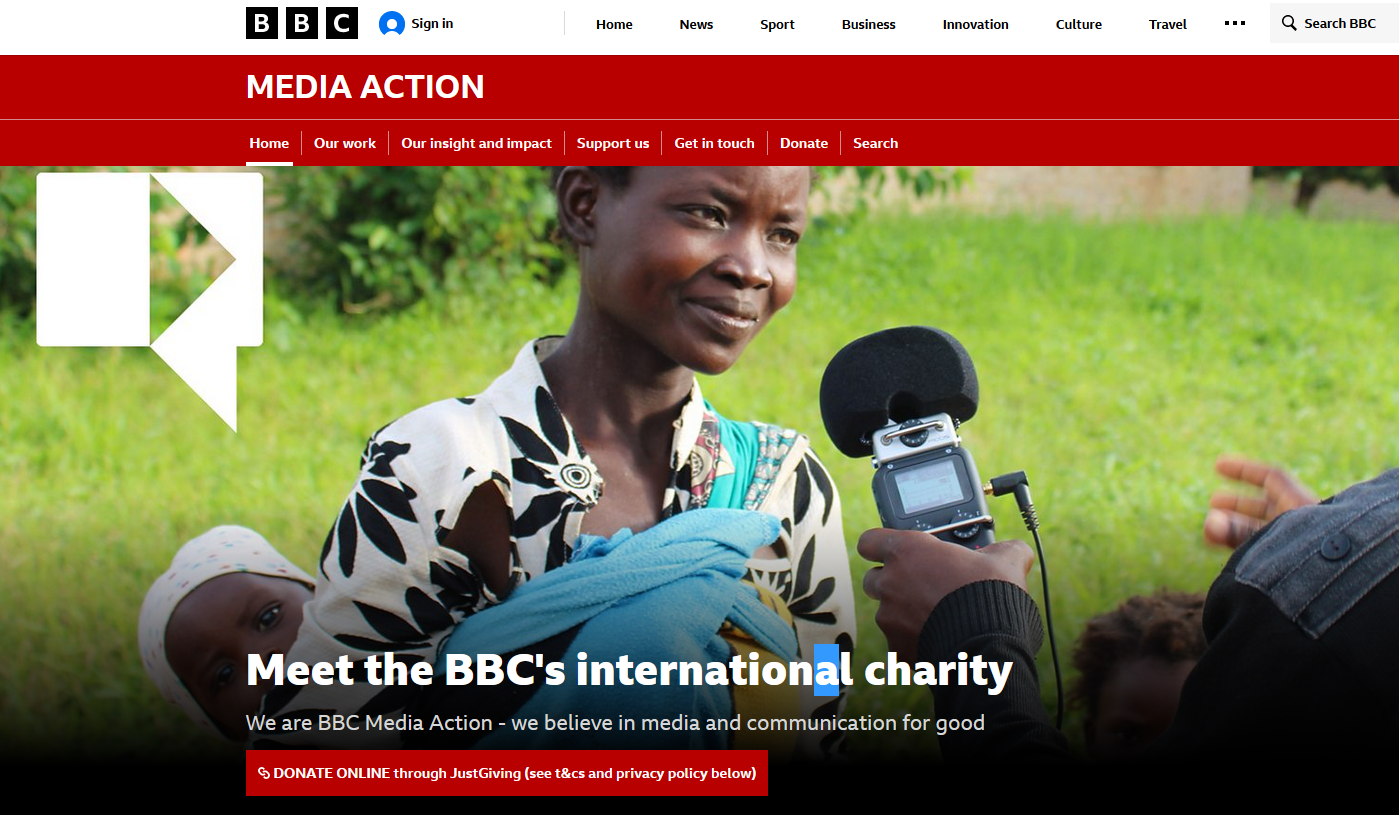The image size is (1399, 815).
Task: Open the three-dots more menu
Action: pyautogui.click(x=1235, y=24)
